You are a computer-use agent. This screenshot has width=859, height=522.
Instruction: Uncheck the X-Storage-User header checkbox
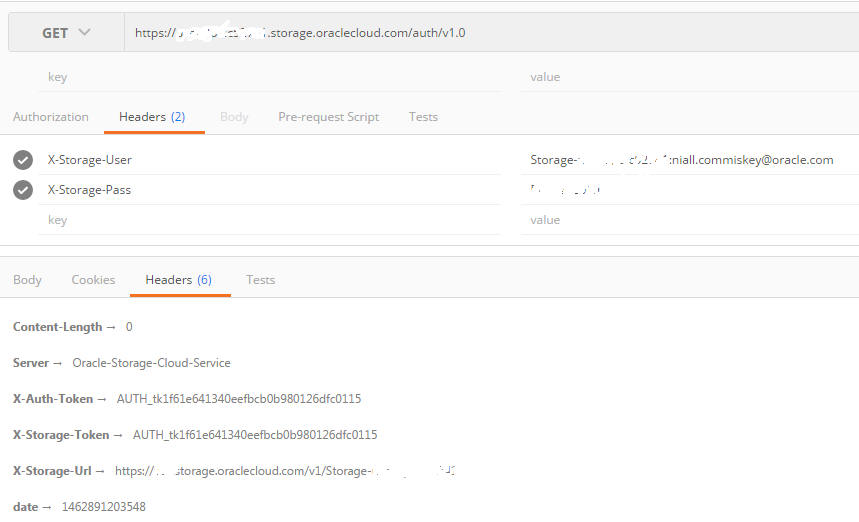(x=23, y=160)
